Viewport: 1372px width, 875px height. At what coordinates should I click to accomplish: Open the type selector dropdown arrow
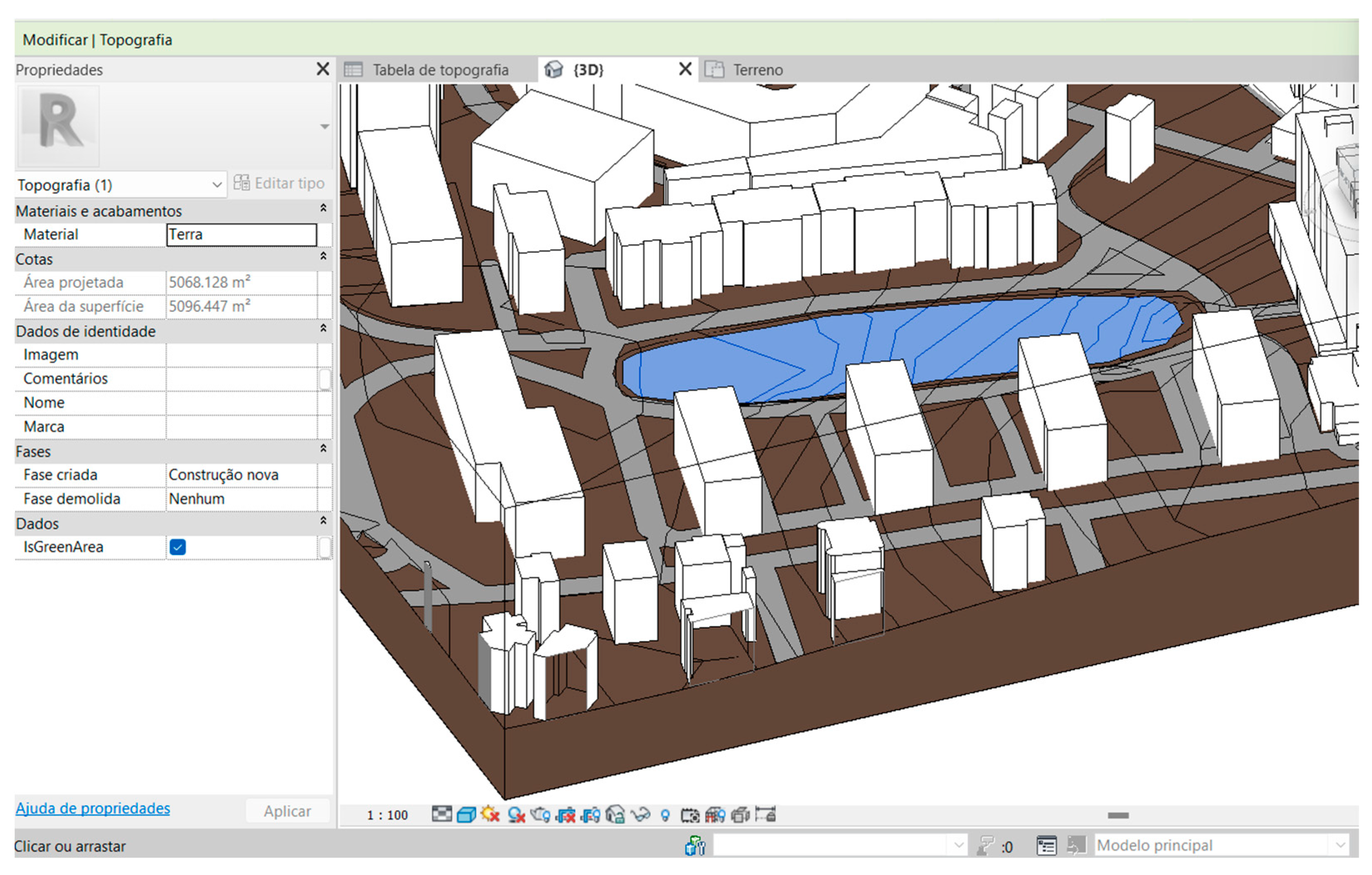click(324, 127)
